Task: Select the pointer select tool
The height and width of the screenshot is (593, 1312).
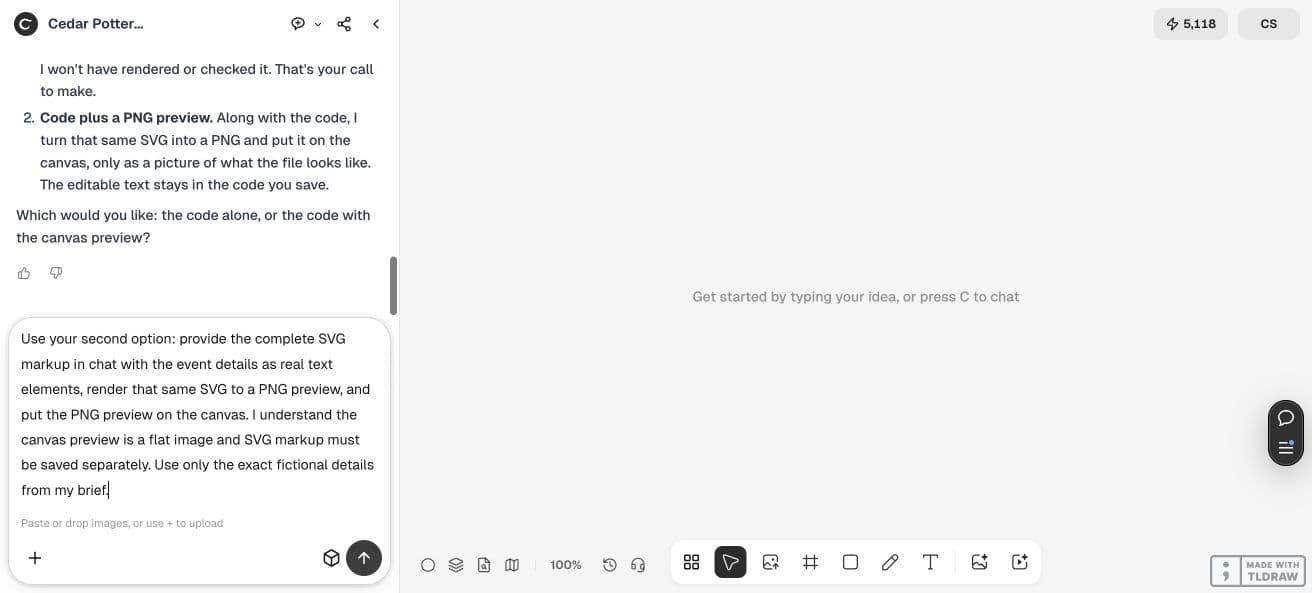Action: pyautogui.click(x=730, y=562)
